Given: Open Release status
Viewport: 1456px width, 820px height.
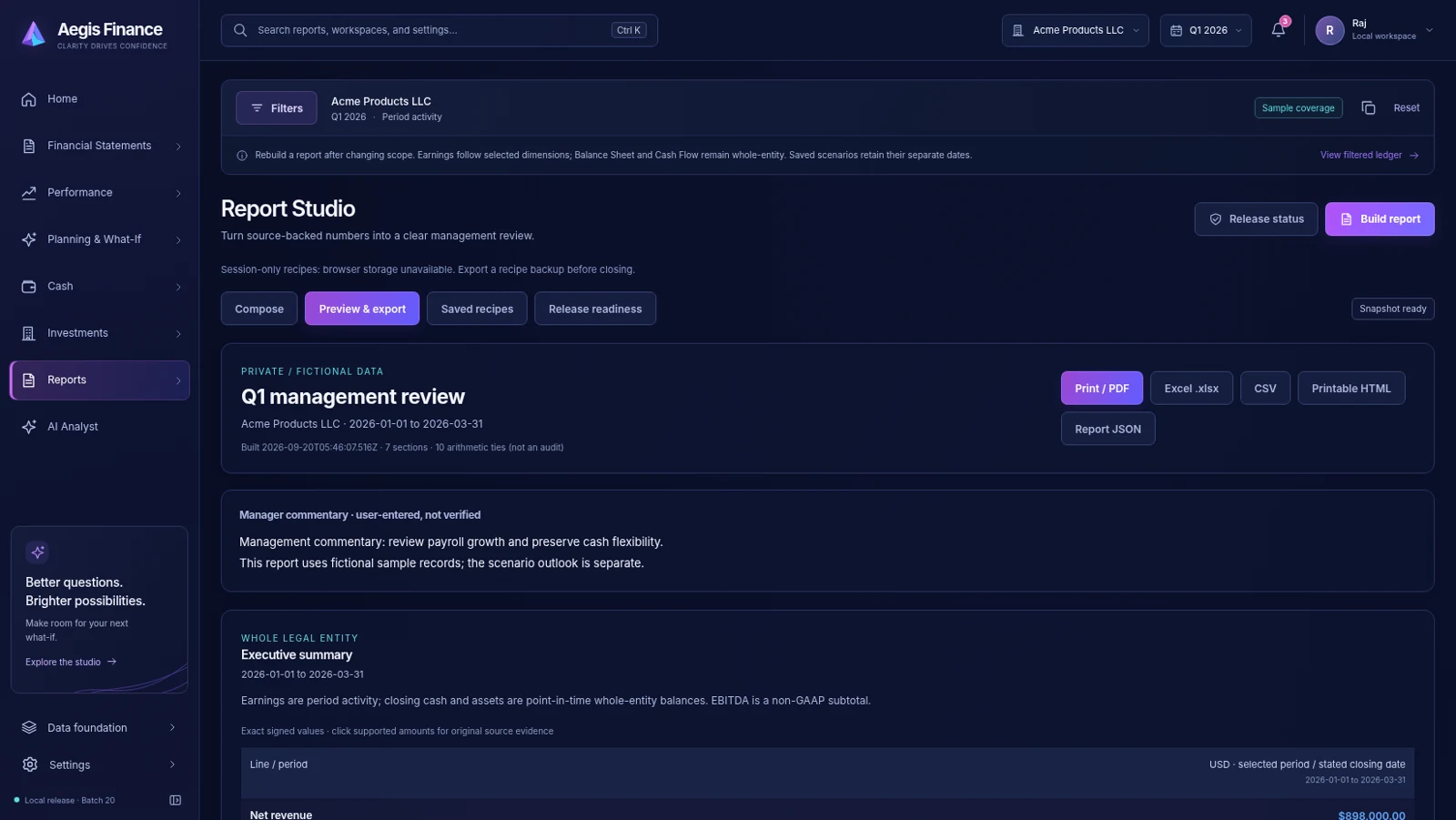Looking at the screenshot, I should [1256, 219].
